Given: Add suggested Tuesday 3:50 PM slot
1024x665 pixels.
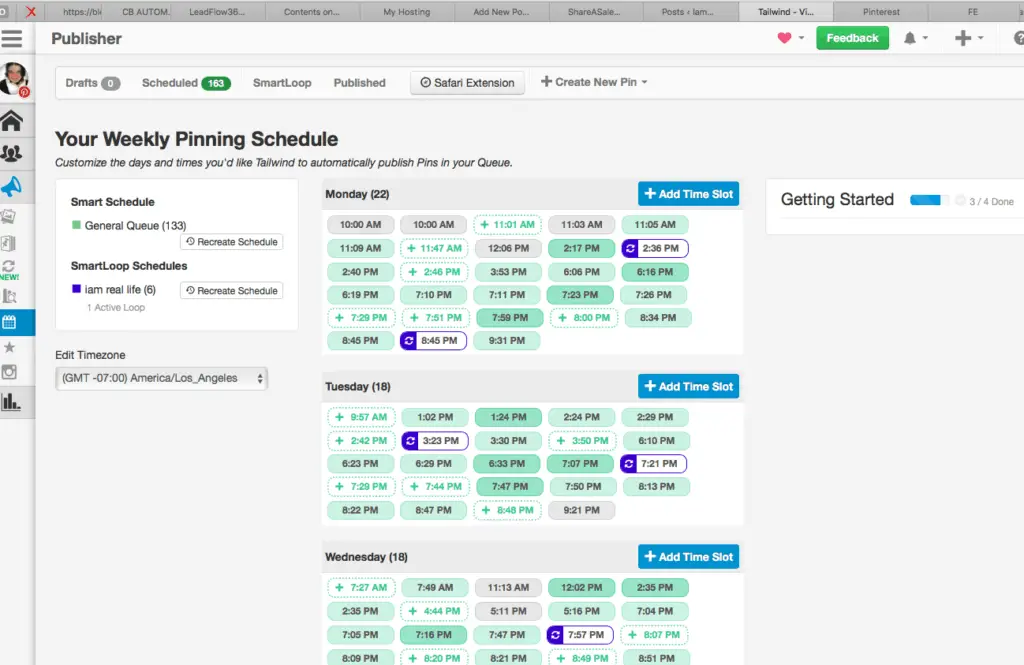Looking at the screenshot, I should [x=581, y=440].
